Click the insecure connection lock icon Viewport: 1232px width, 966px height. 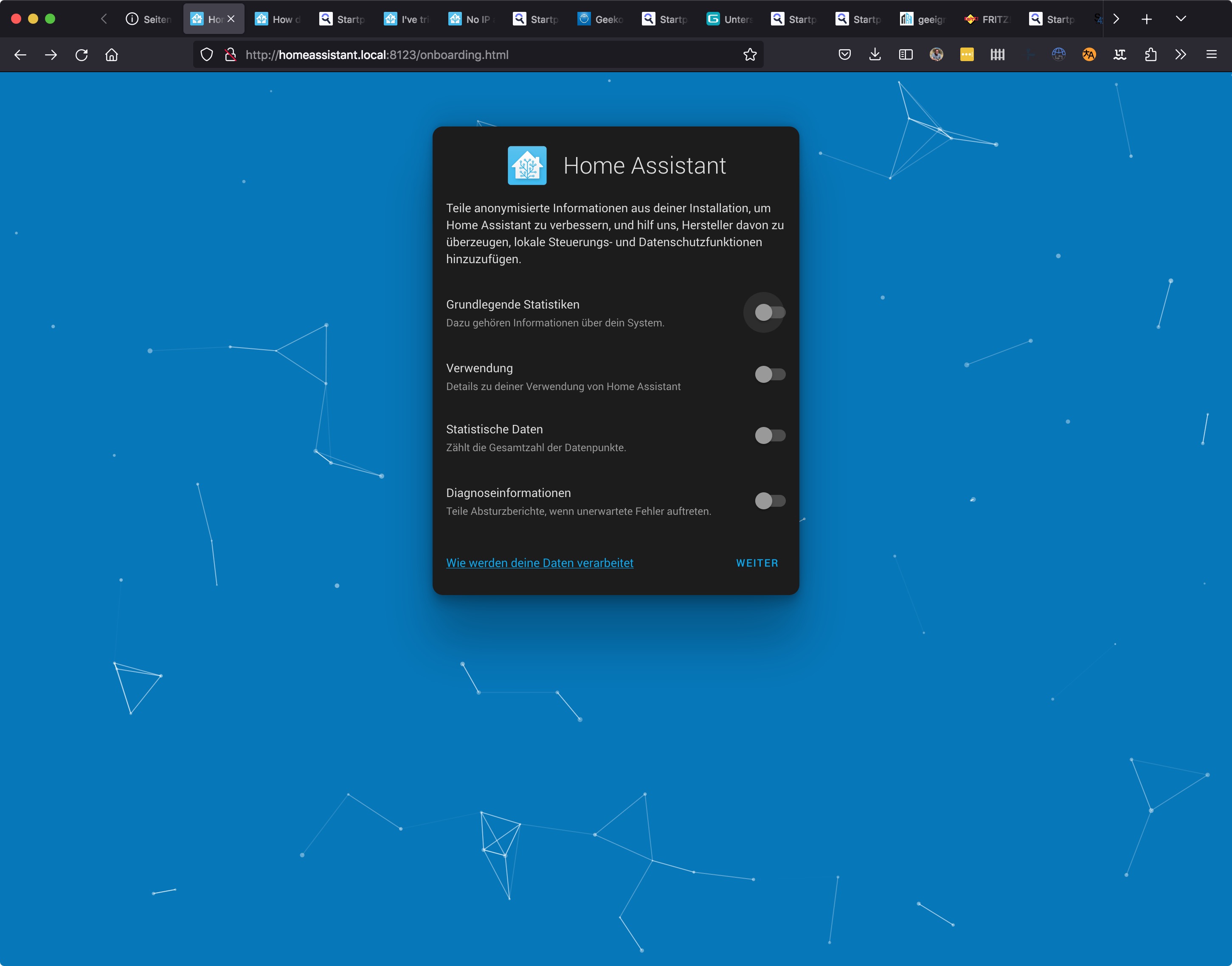(230, 55)
